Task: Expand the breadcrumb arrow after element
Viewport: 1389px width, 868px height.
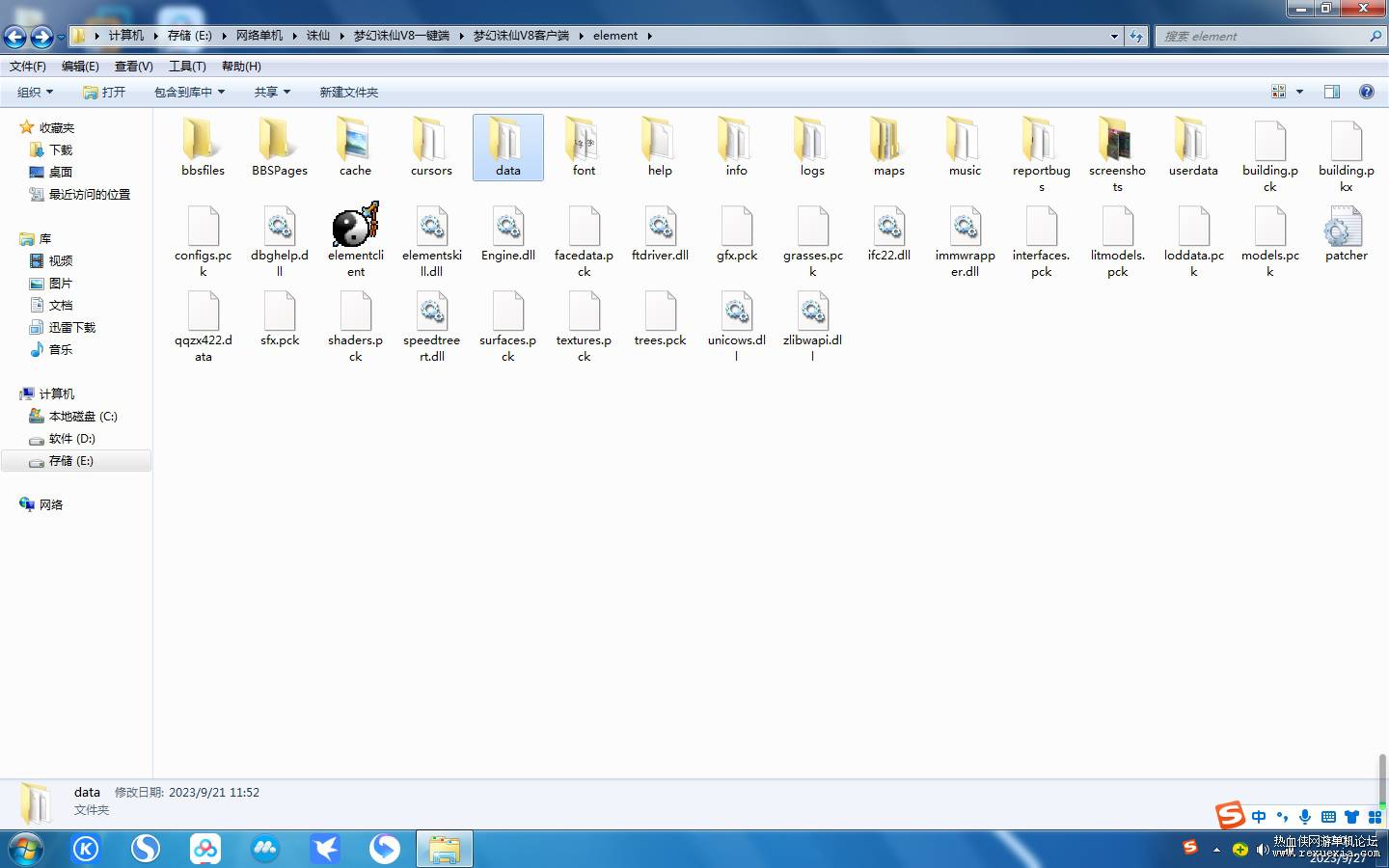Action: [649, 36]
